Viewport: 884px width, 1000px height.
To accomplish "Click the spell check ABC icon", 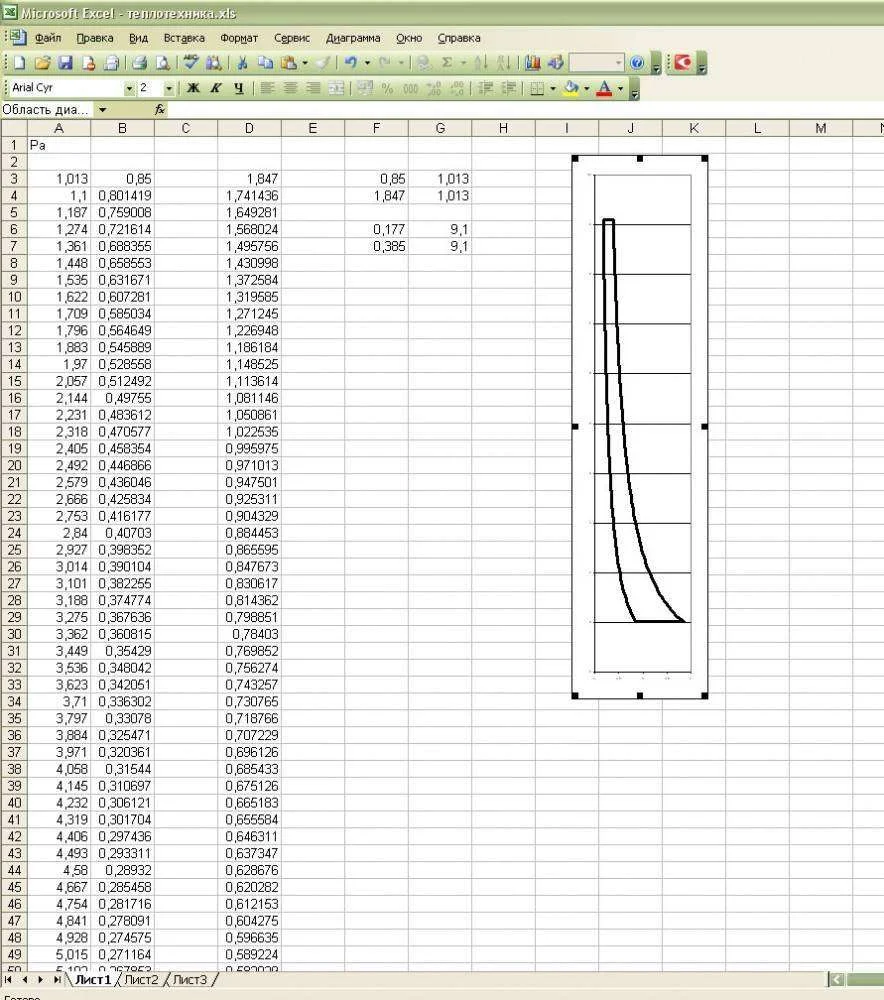I will [189, 63].
